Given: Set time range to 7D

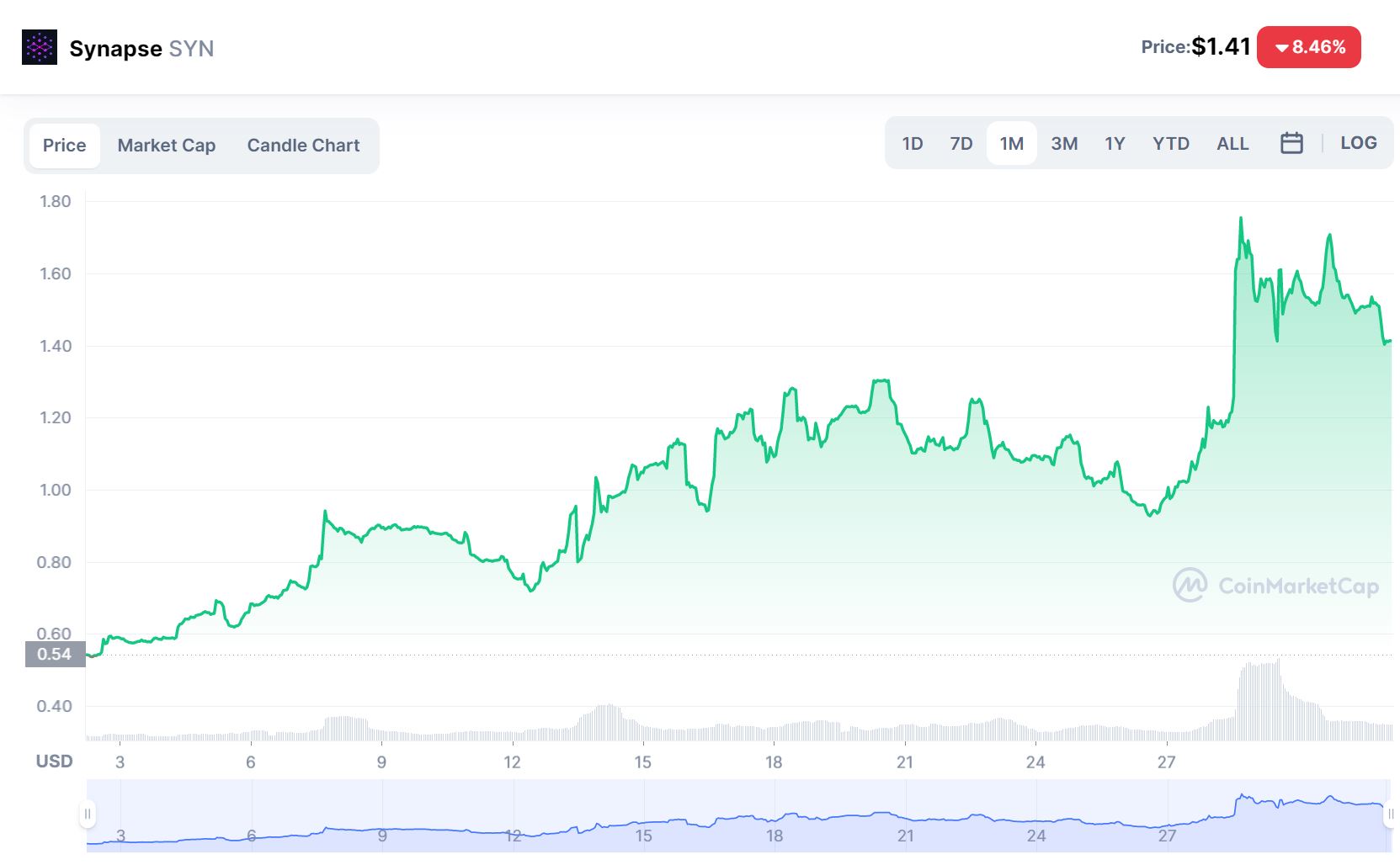Looking at the screenshot, I should pos(961,144).
